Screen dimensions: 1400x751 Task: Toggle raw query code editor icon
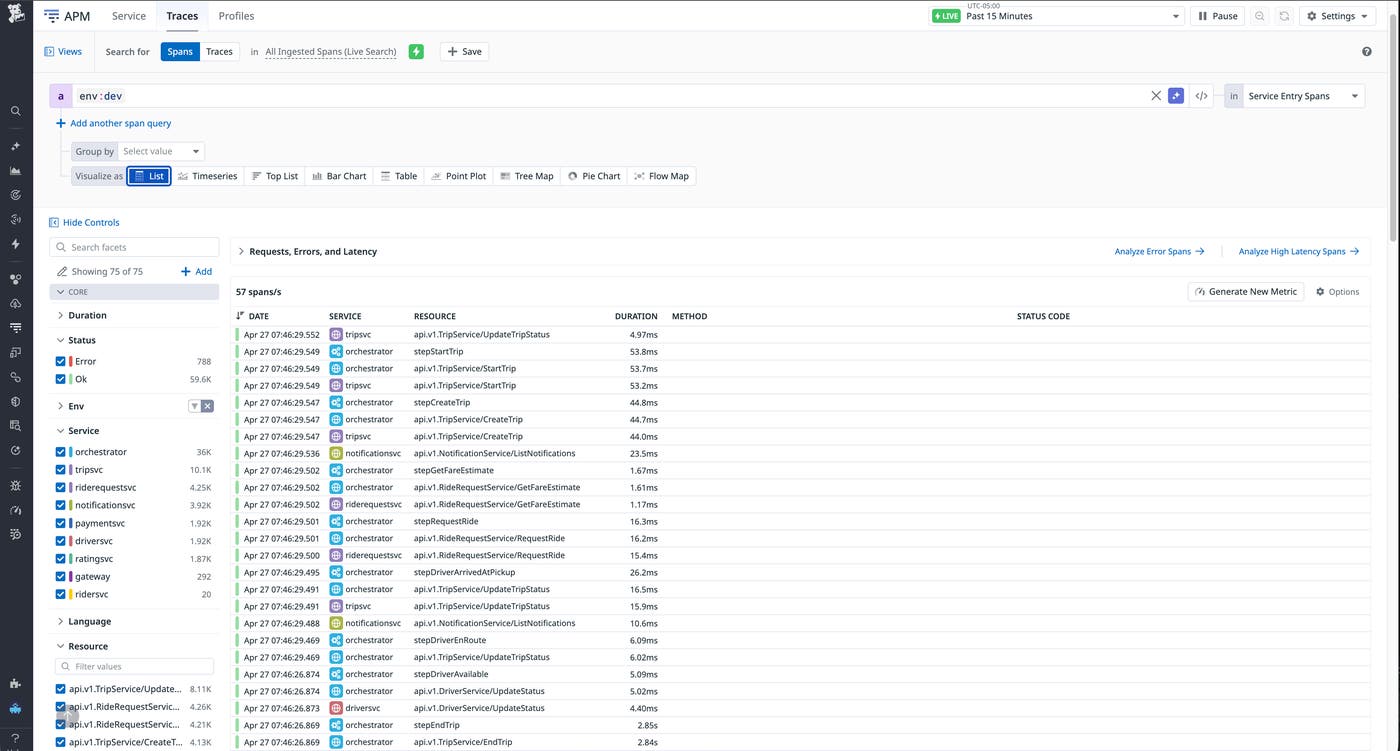(1201, 96)
